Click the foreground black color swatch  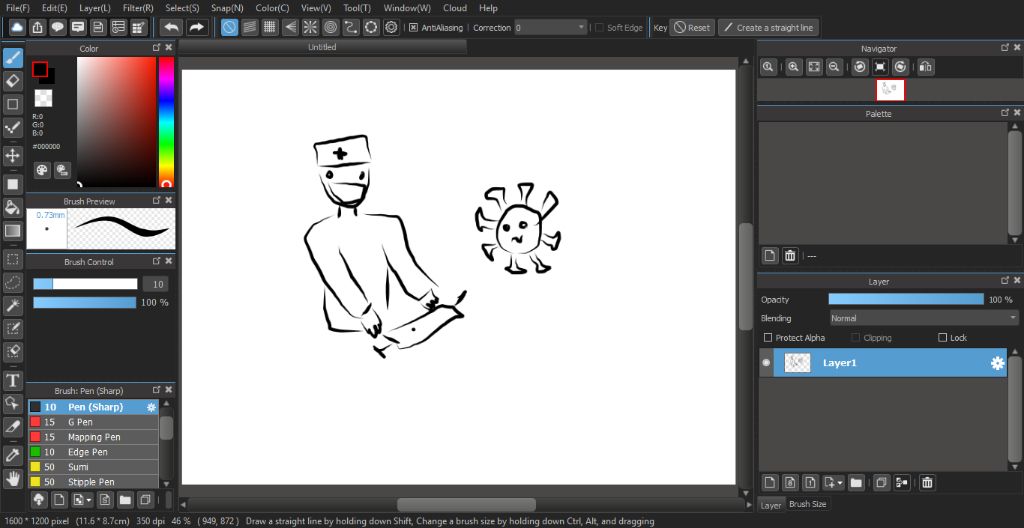point(40,69)
